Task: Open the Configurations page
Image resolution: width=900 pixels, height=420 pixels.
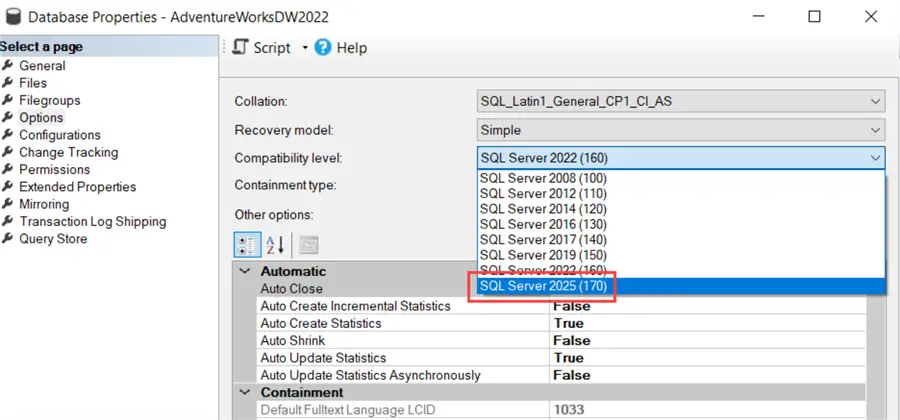Action: (x=60, y=135)
